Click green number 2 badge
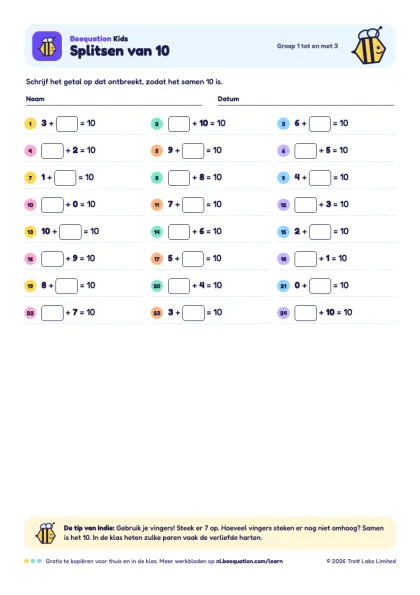Image resolution: width=420 pixels, height=595 pixels. point(157,124)
